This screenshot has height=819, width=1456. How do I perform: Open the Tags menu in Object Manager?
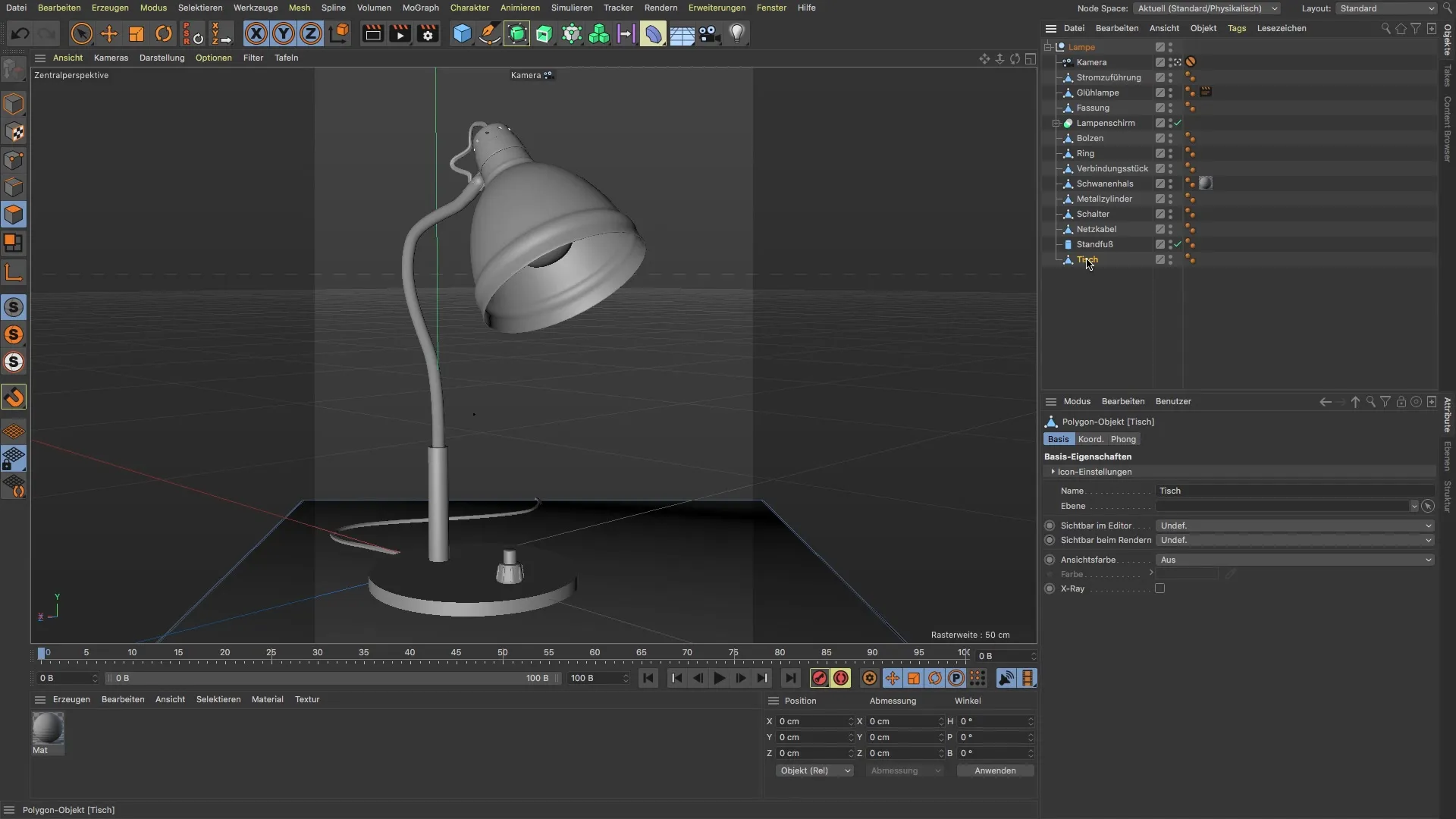click(1237, 28)
